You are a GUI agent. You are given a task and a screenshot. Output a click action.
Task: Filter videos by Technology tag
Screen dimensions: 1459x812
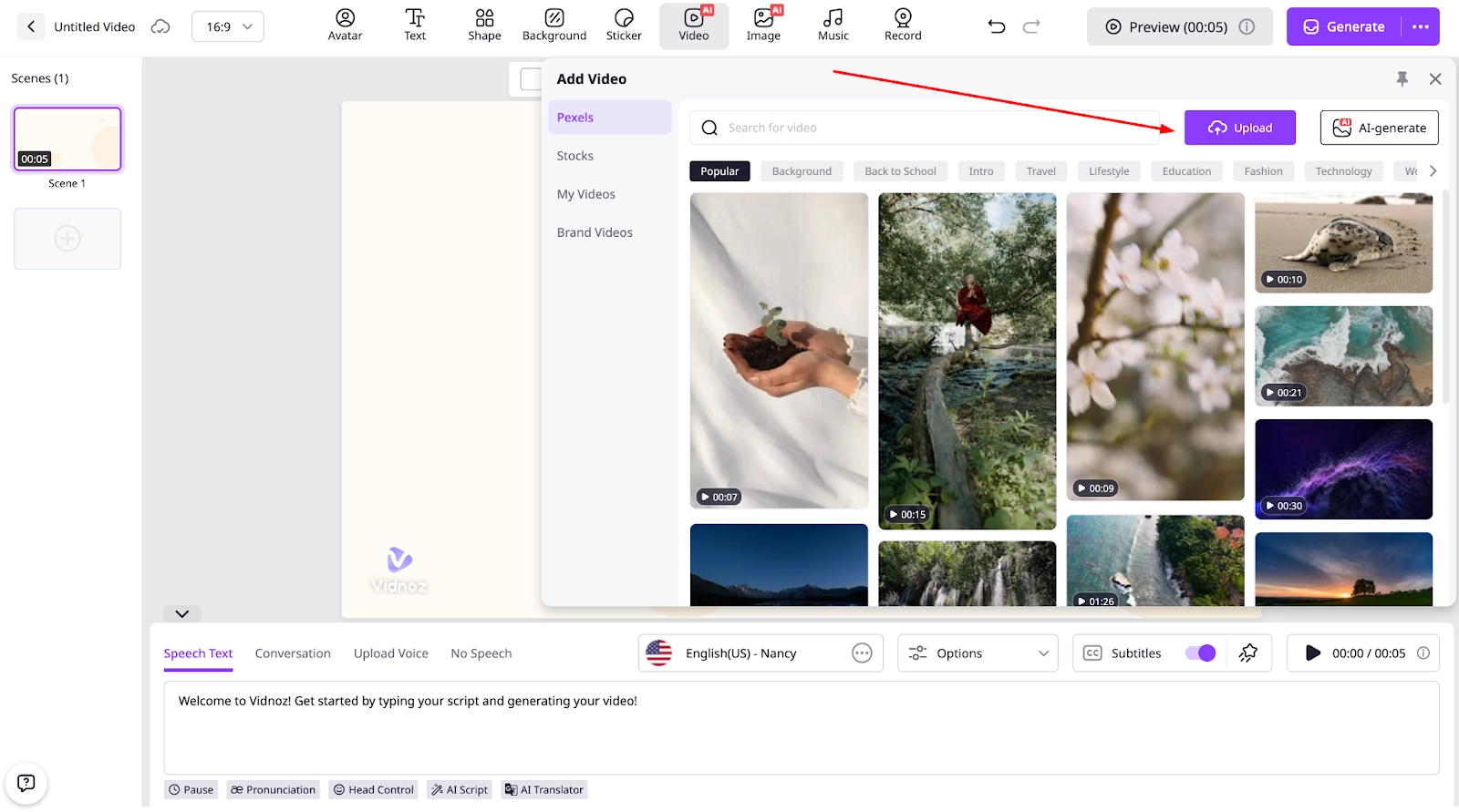click(x=1343, y=171)
